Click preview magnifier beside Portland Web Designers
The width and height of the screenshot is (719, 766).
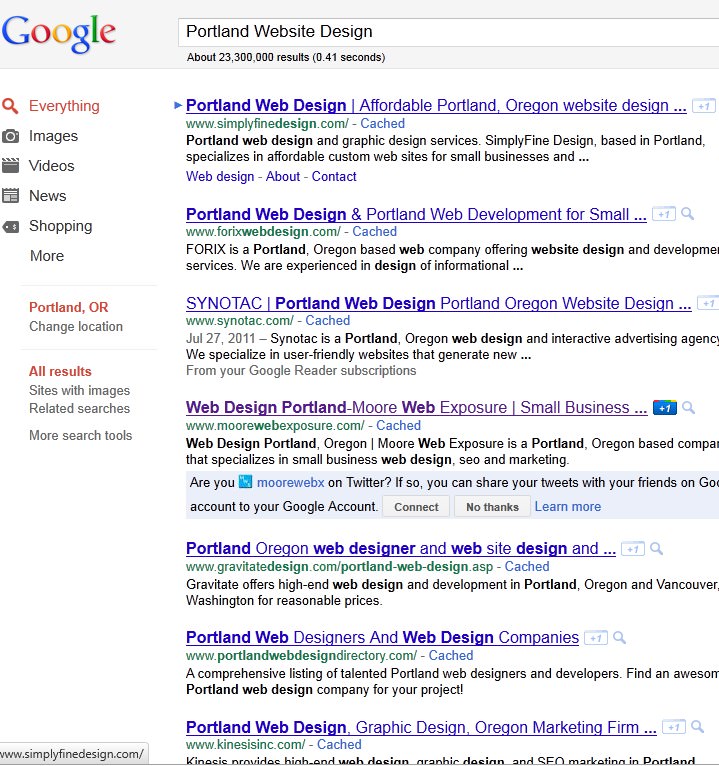pos(619,637)
